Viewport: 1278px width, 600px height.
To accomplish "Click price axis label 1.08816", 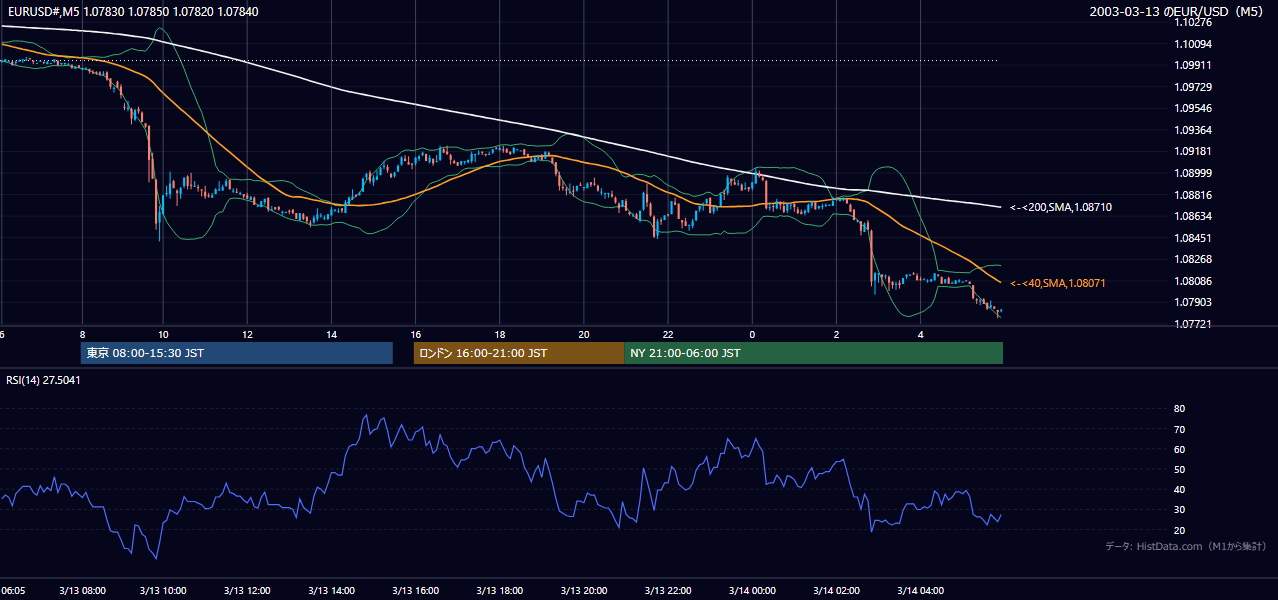I will click(x=1193, y=195).
